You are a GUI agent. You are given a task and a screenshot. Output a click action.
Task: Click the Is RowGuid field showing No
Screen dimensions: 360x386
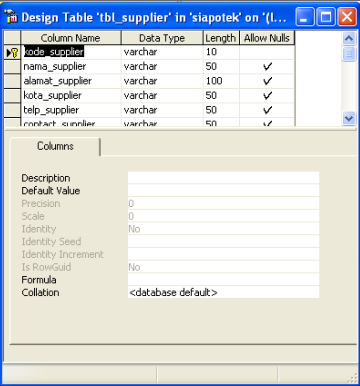coord(223,267)
